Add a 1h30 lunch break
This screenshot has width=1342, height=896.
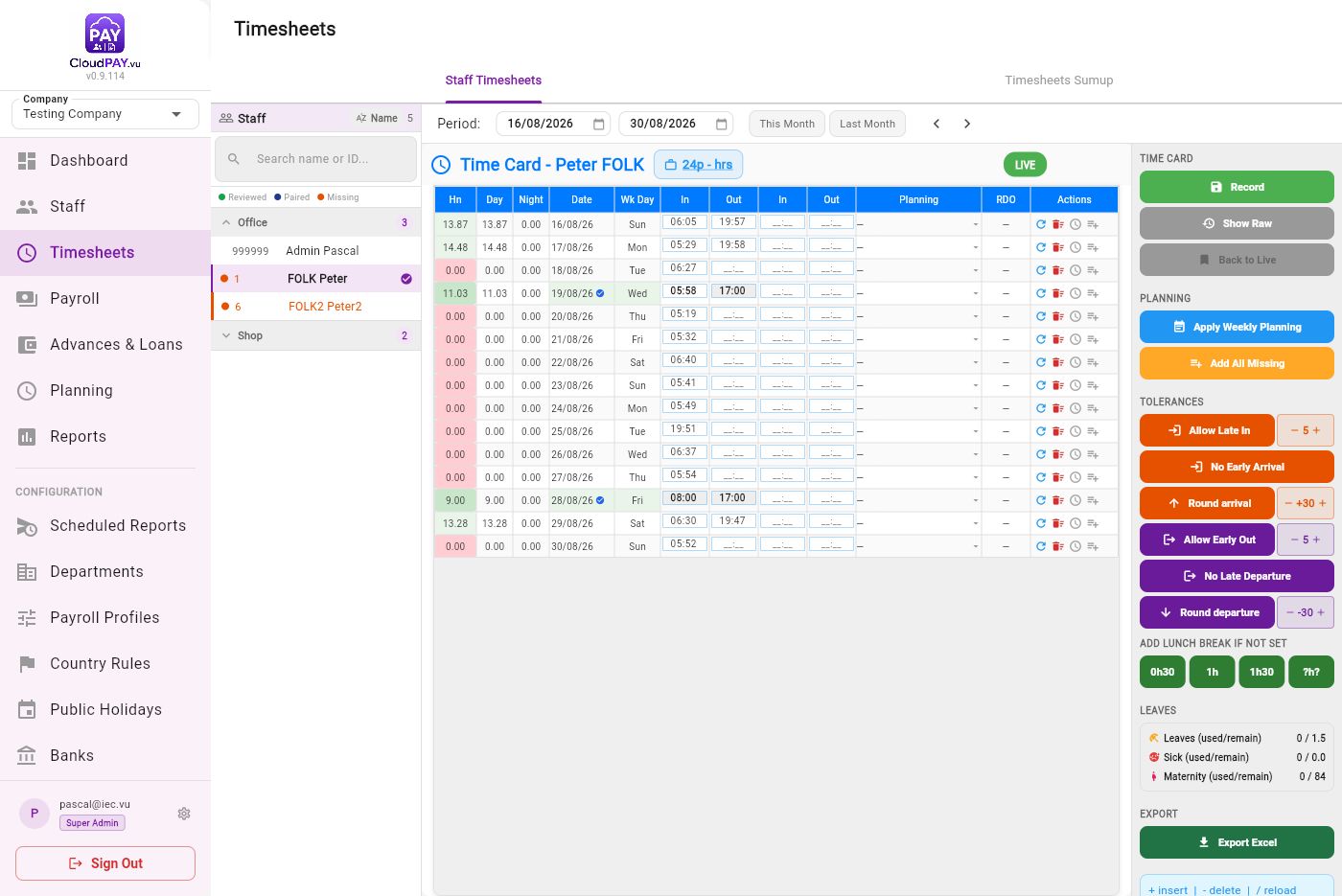tap(1261, 672)
